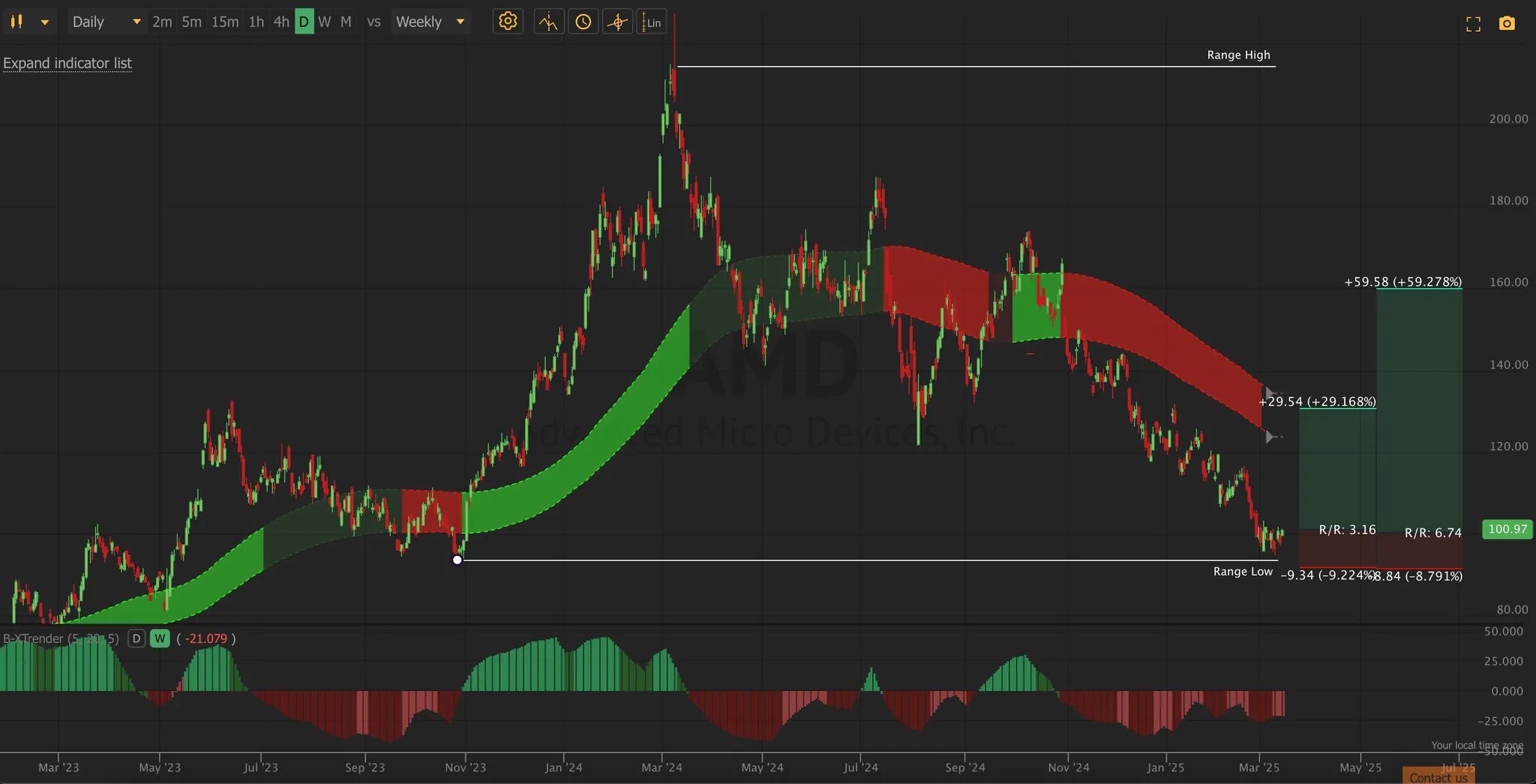
Task: Select the white anchor point on Range Low line
Action: coord(457,560)
